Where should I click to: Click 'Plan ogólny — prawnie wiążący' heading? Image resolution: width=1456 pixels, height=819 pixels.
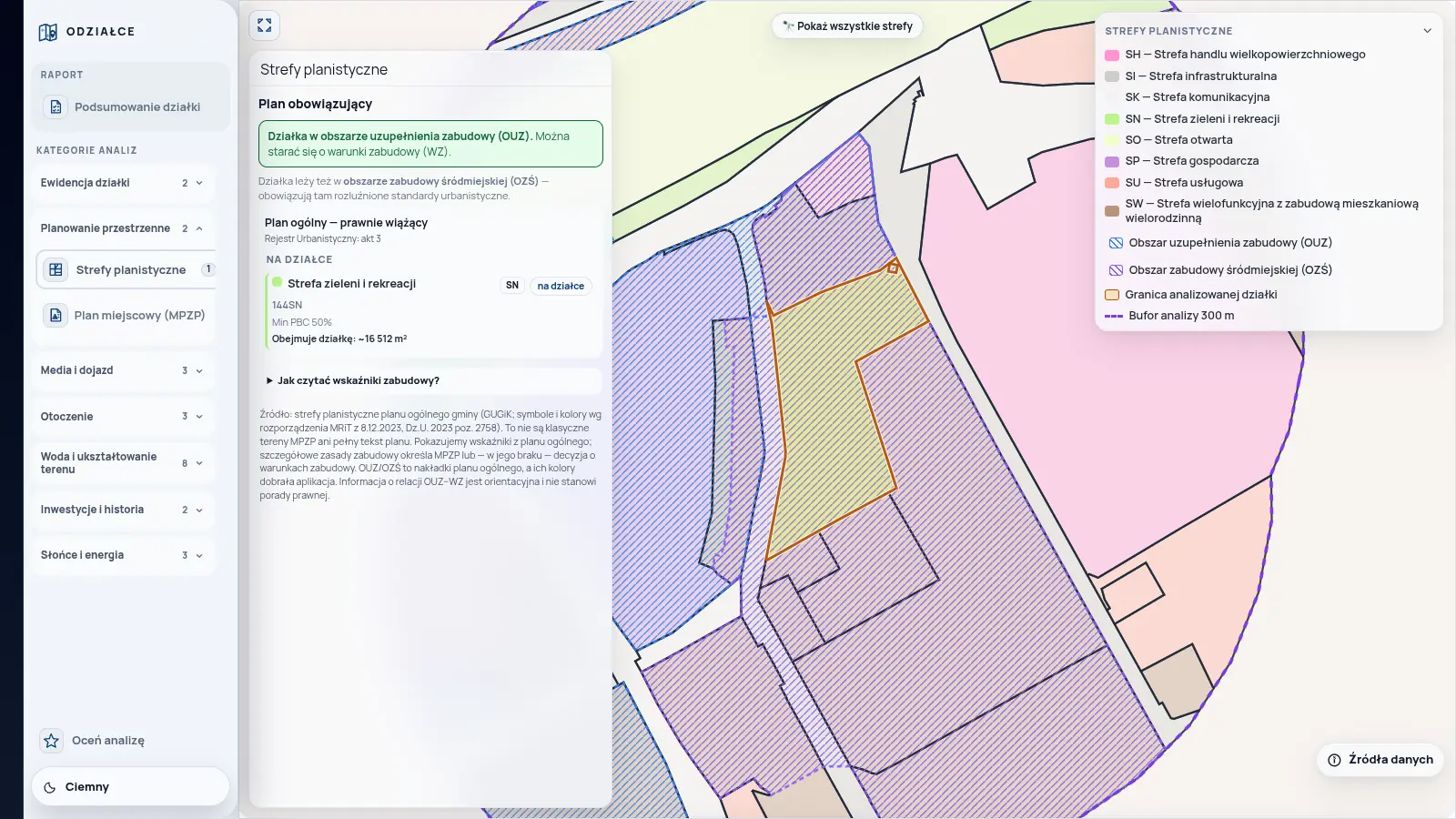click(x=346, y=222)
